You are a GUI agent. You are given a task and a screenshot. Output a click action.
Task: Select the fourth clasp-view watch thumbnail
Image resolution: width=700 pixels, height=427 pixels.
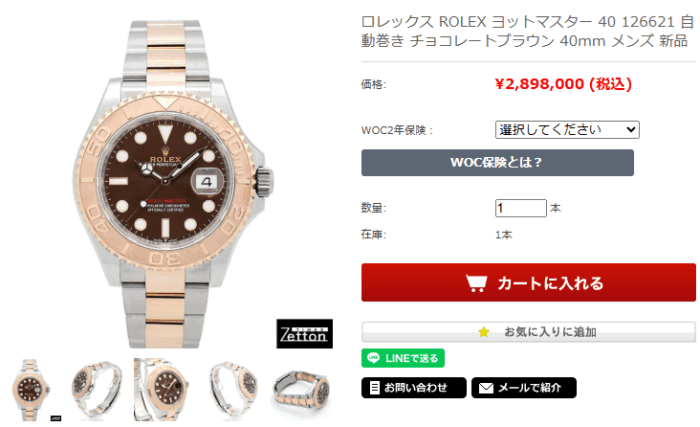tap(233, 389)
